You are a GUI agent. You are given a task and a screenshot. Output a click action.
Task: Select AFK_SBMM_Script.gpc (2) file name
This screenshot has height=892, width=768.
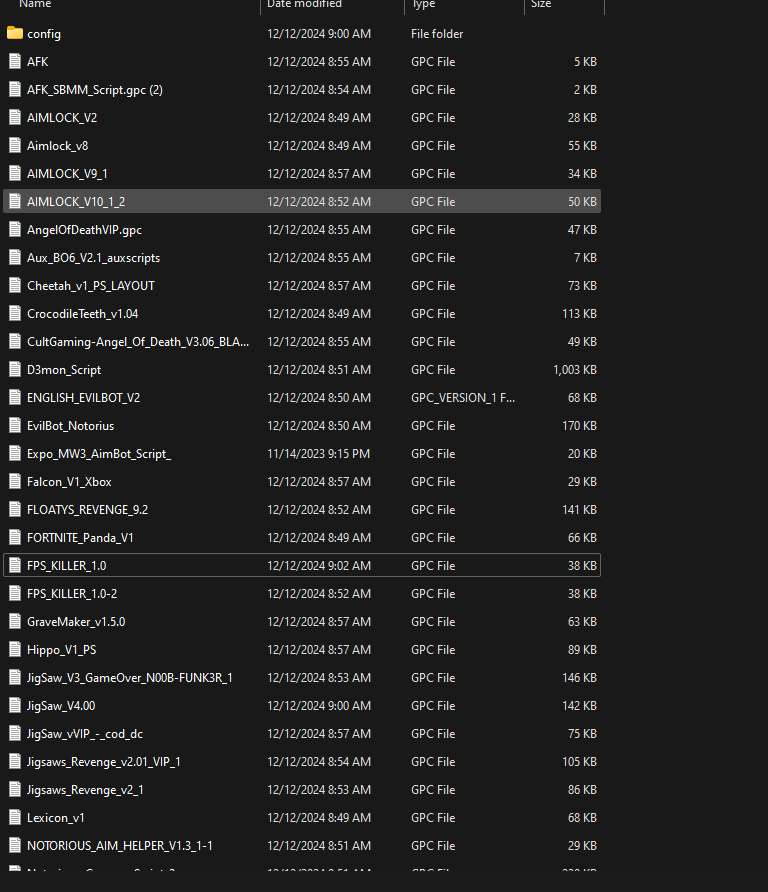95,90
